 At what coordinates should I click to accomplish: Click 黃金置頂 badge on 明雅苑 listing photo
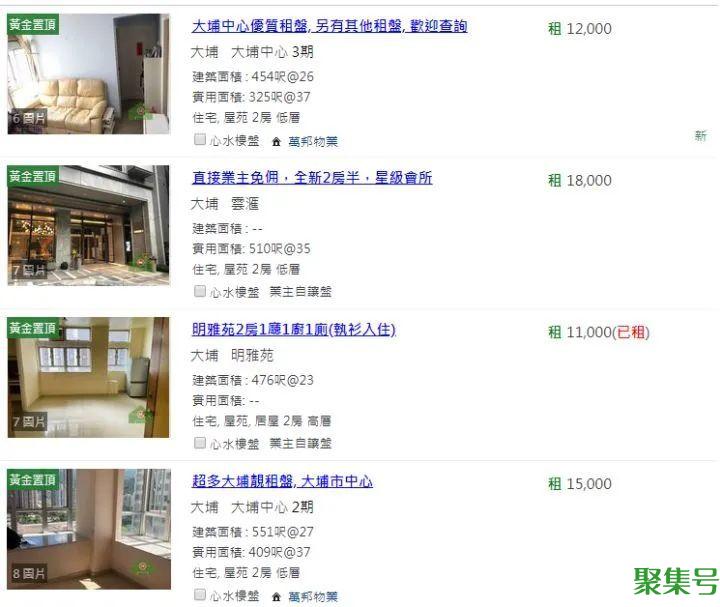[33, 328]
